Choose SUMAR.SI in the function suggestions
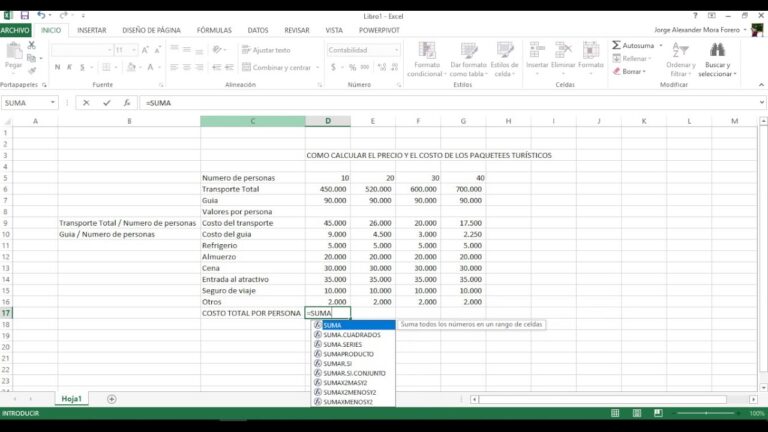The image size is (768, 432). [340, 364]
